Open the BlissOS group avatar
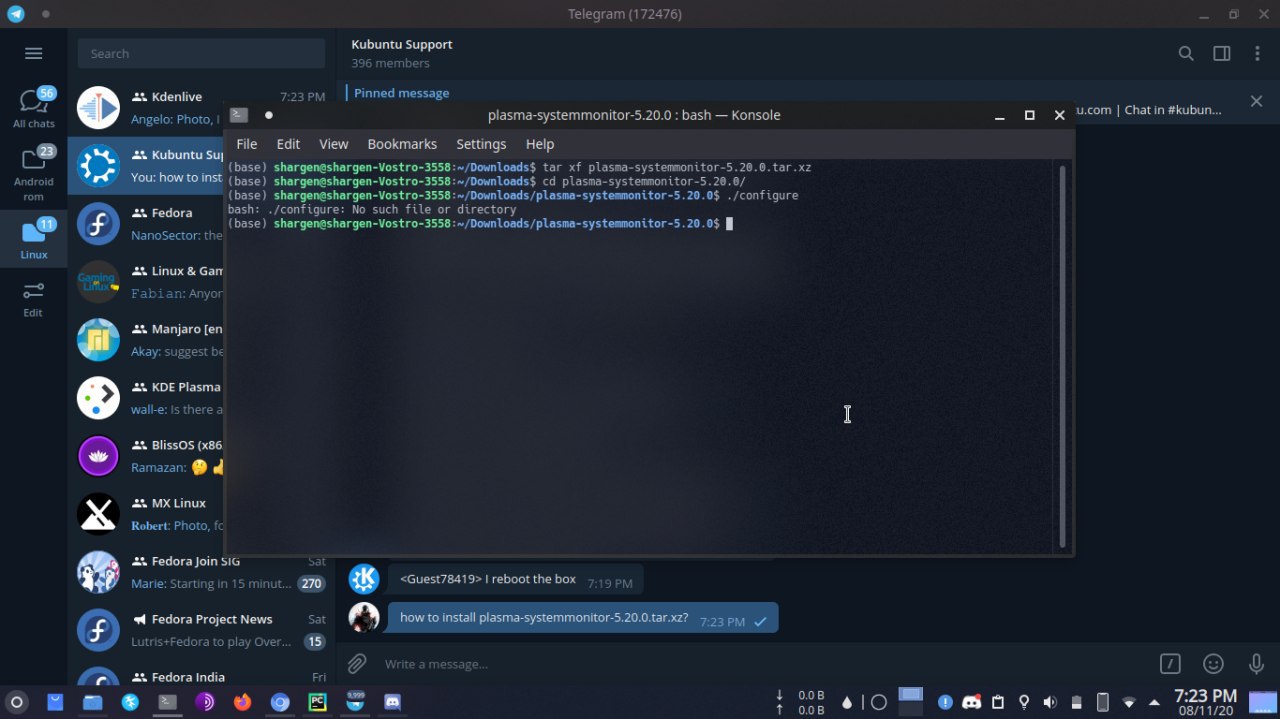This screenshot has height=719, width=1280. pos(99,456)
